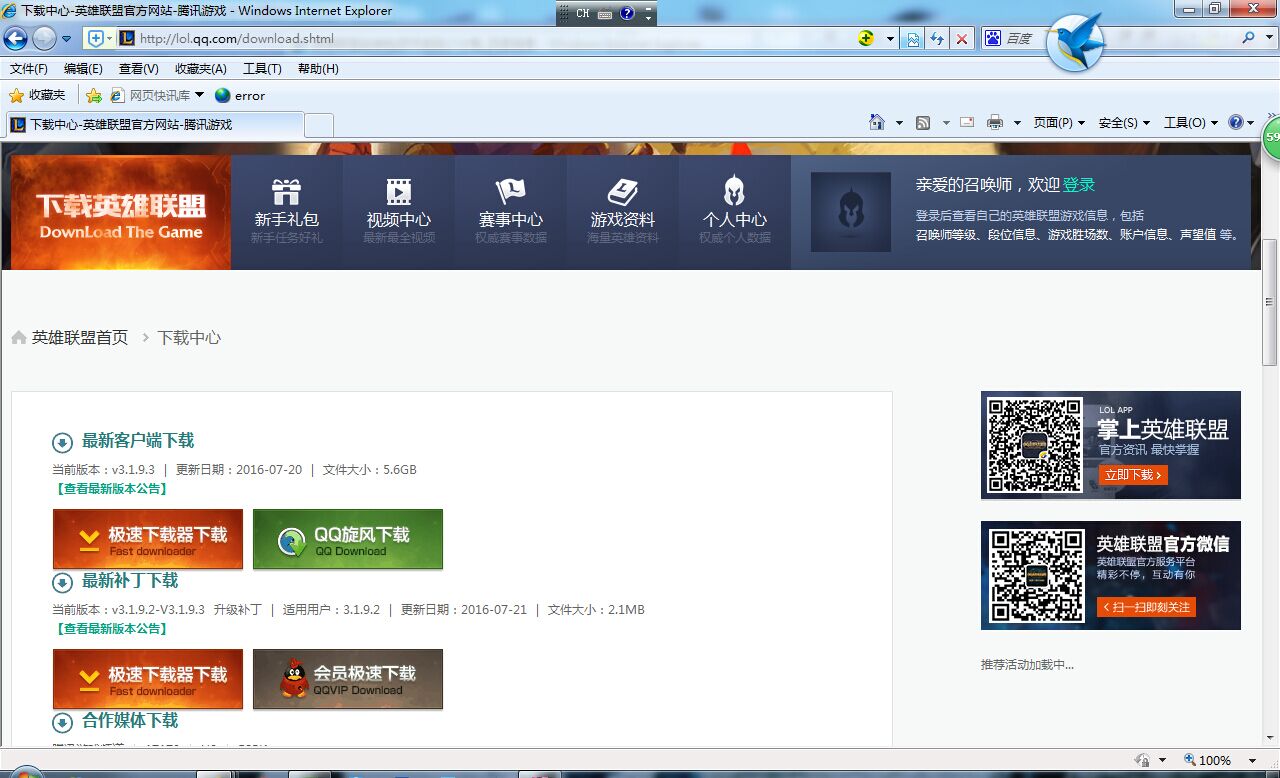1280x778 pixels.
Task: Click the IME help icon in language bar
Action: tap(627, 14)
